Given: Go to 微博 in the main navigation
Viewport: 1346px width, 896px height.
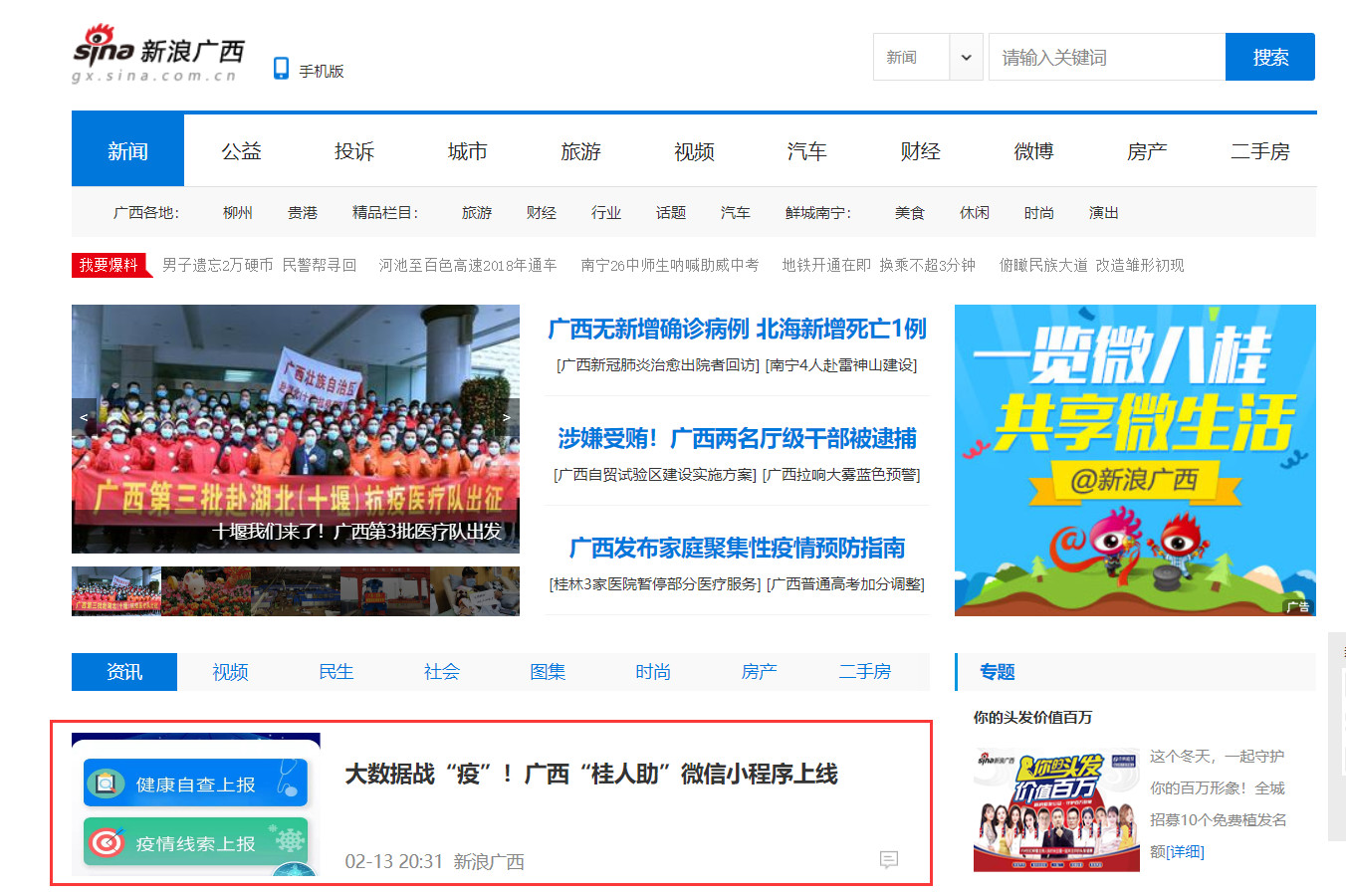Looking at the screenshot, I should tap(1033, 151).
